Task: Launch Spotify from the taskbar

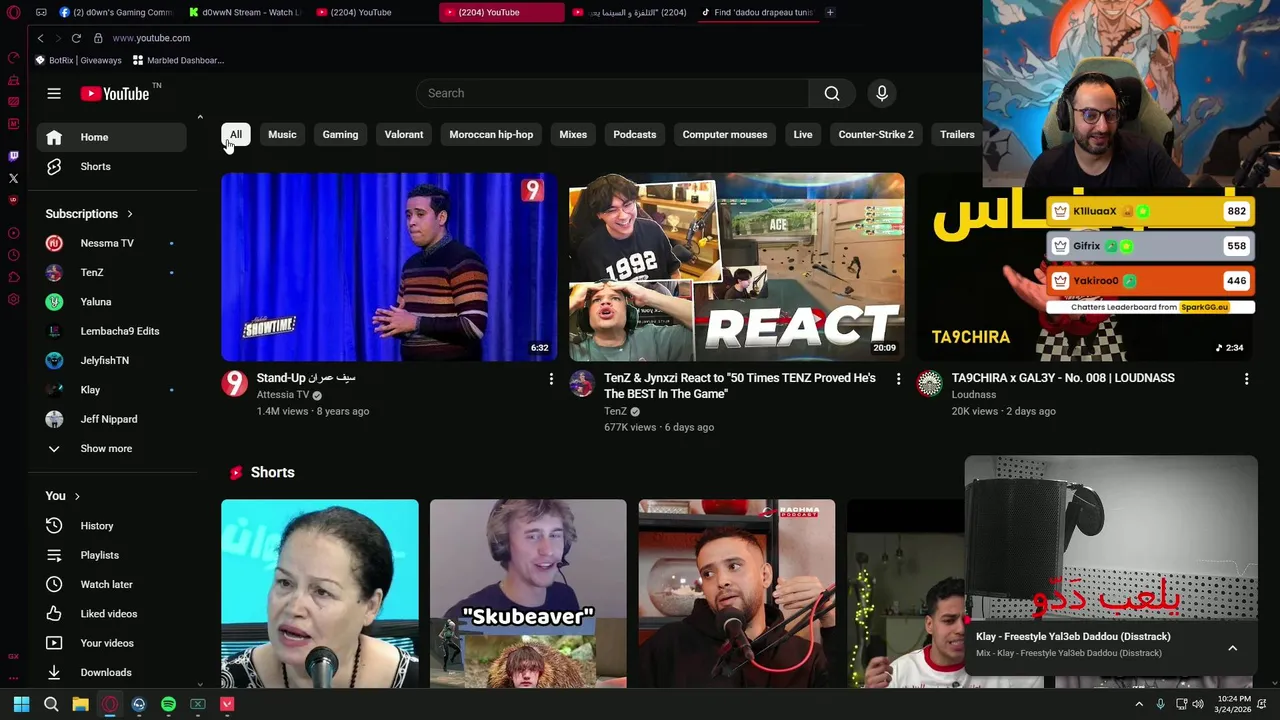Action: pos(168,704)
